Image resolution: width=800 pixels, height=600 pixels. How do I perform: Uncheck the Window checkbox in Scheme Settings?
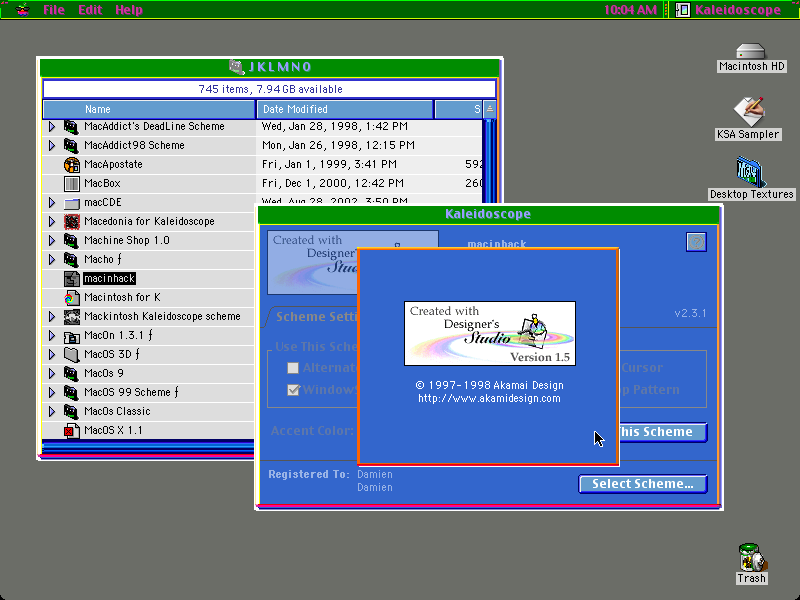pyautogui.click(x=293, y=390)
